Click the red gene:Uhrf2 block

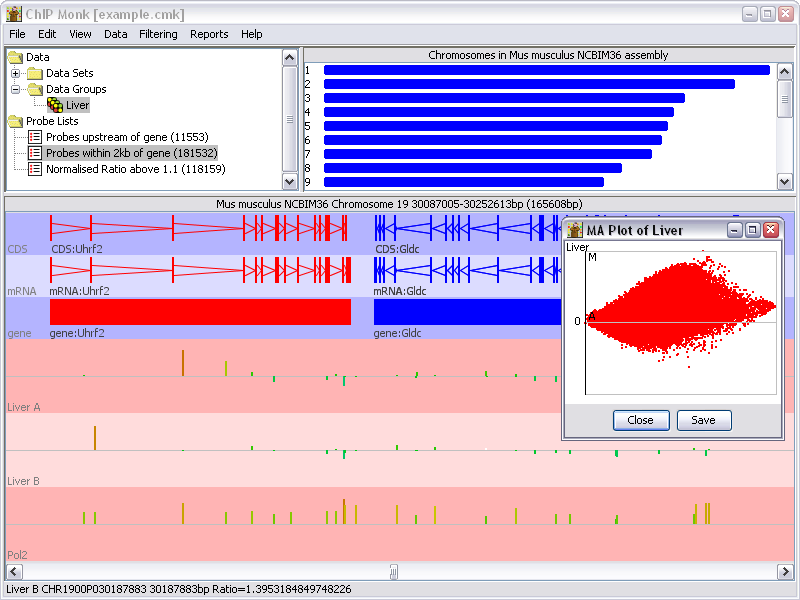point(201,312)
